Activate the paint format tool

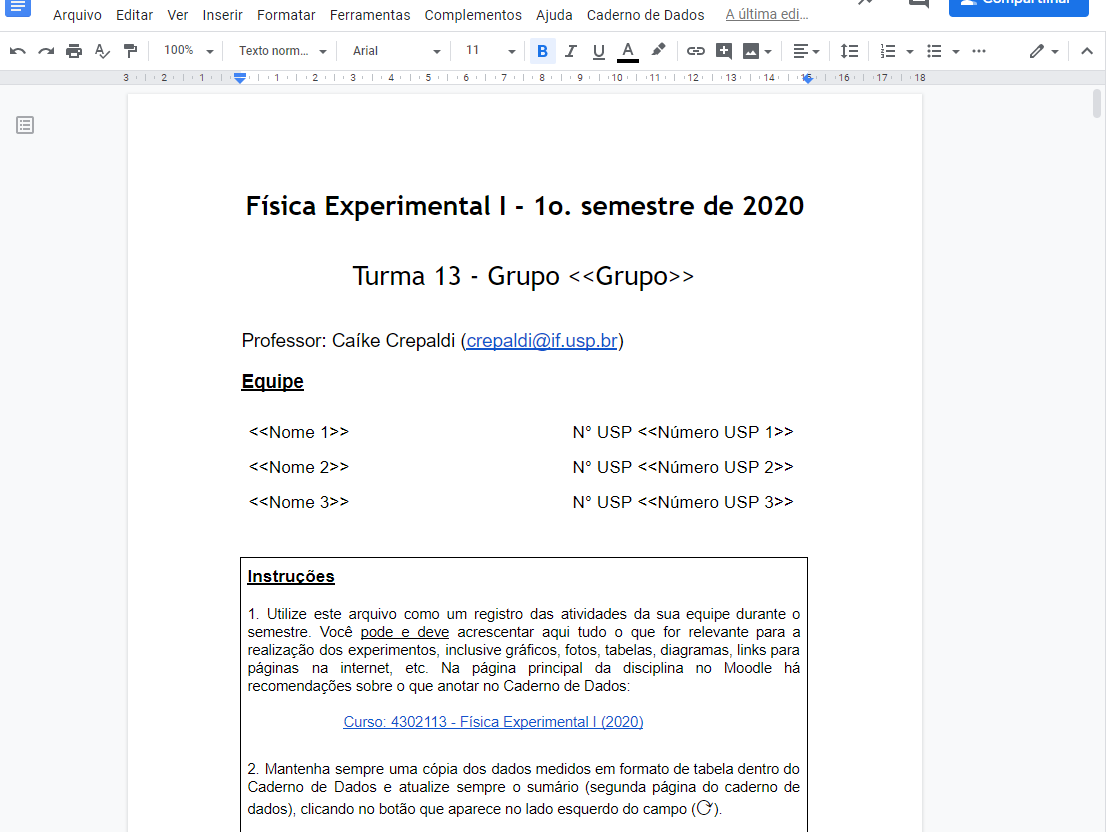coord(130,51)
